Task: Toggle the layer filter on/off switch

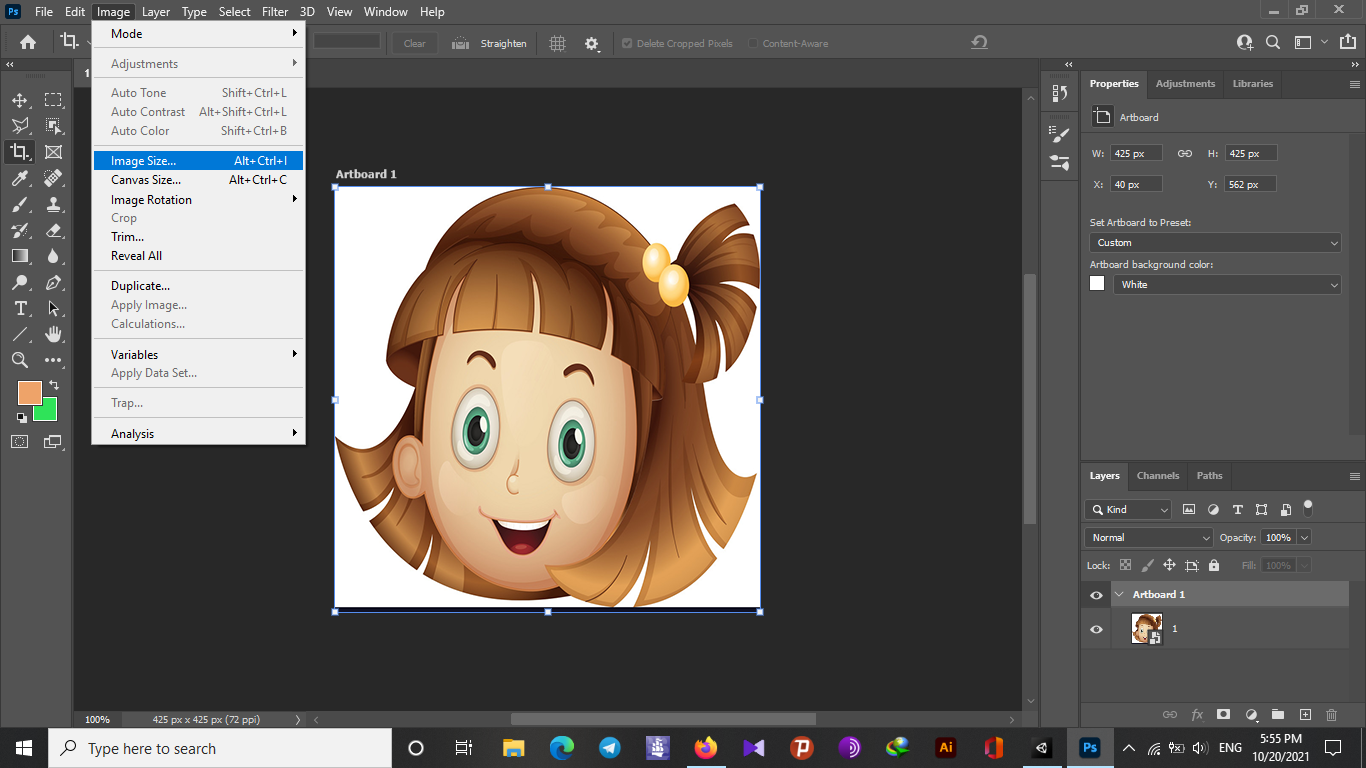Action: click(1308, 506)
